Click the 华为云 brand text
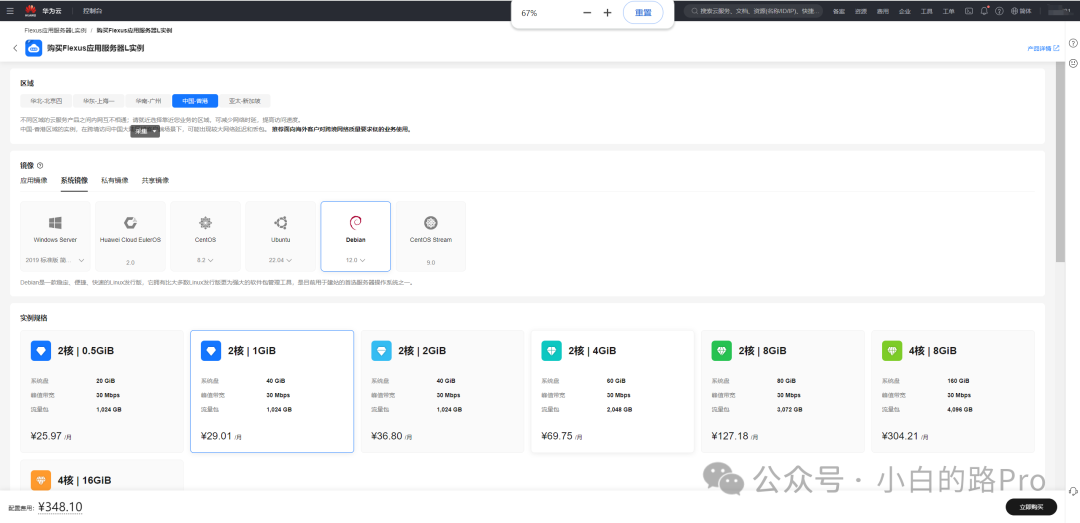Screen dimensions: 1080x523 [x=52, y=11]
